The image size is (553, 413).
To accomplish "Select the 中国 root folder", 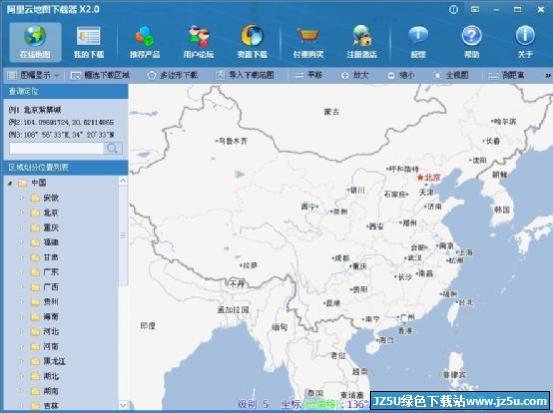I will [32, 183].
